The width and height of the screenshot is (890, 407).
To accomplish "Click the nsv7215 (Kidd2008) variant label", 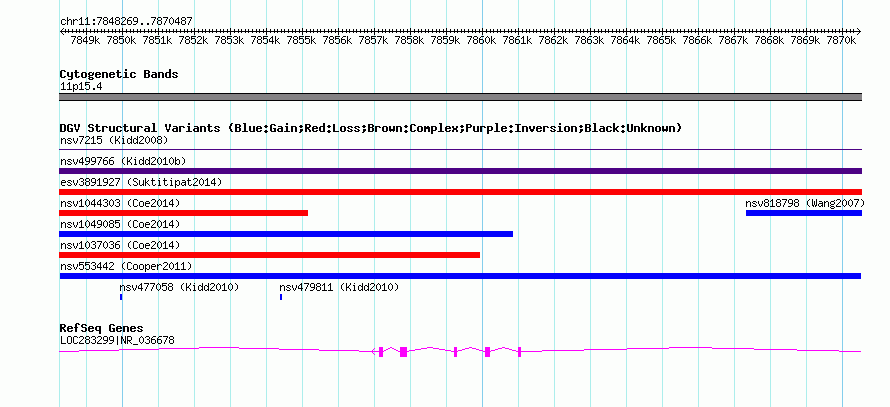I will tap(114, 140).
